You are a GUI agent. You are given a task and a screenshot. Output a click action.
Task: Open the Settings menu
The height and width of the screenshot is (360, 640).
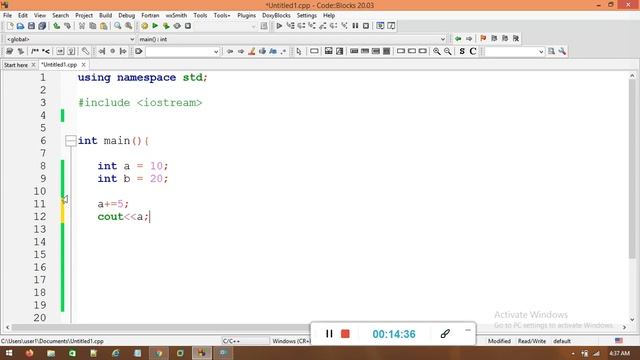click(x=307, y=16)
